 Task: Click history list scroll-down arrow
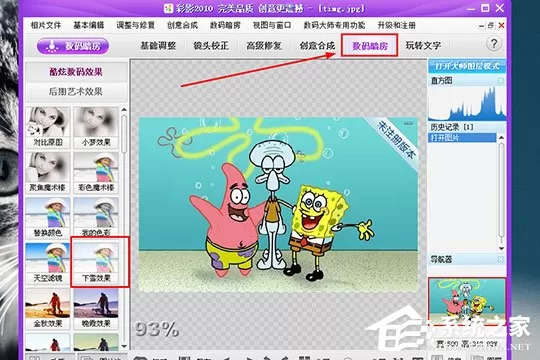tap(501, 248)
